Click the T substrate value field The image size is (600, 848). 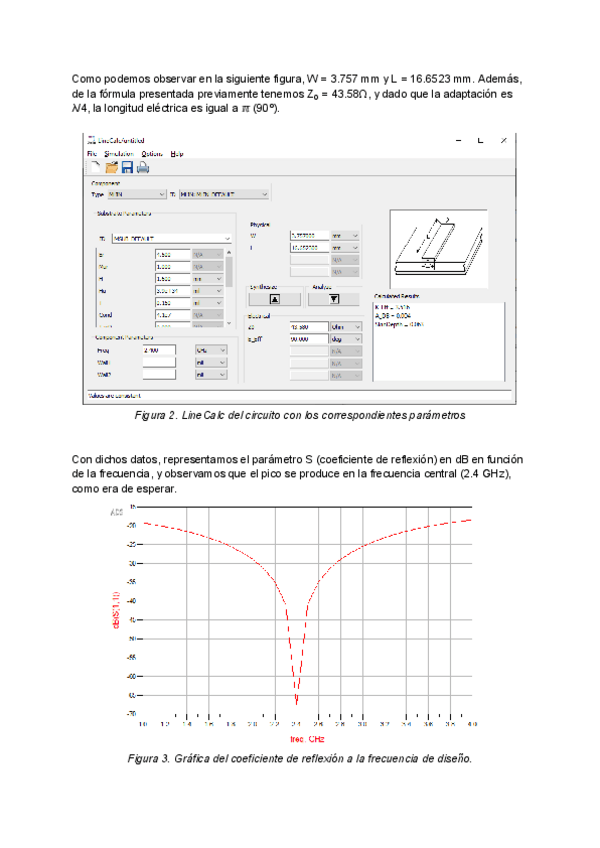click(173, 303)
